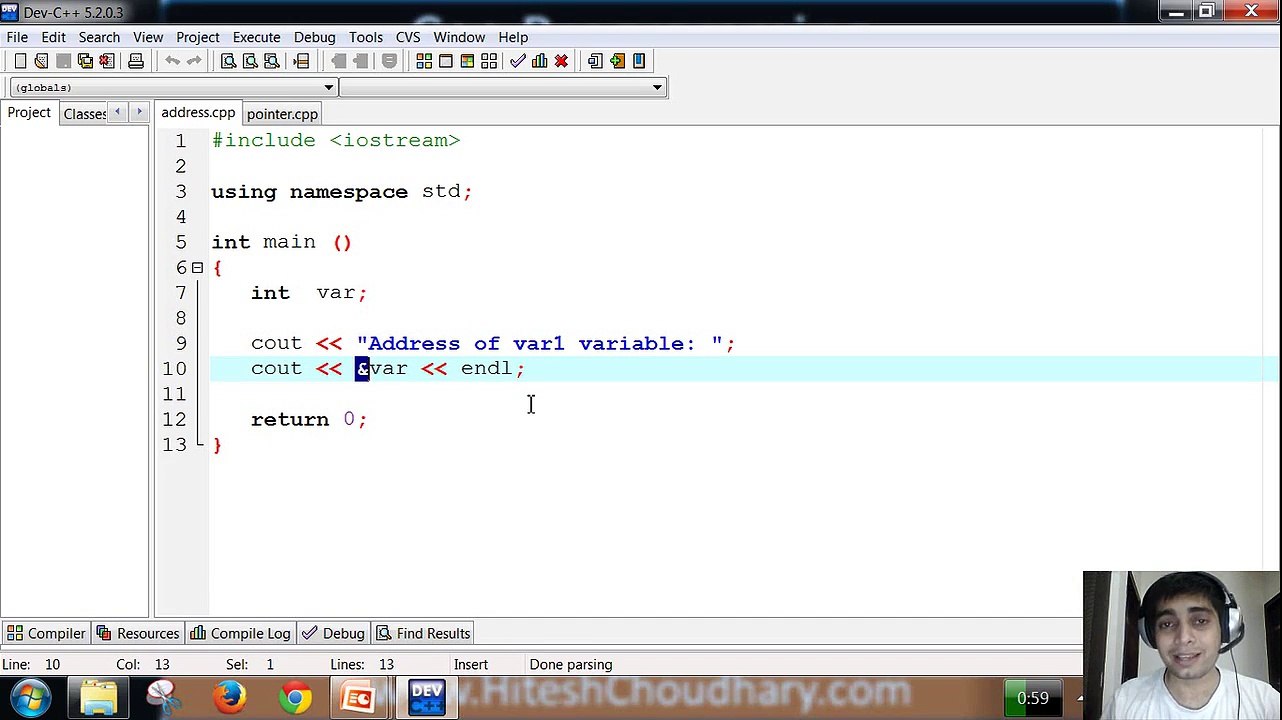The width and height of the screenshot is (1282, 720).
Task: Click 'using namespace std;' on line 3
Action: (x=341, y=192)
